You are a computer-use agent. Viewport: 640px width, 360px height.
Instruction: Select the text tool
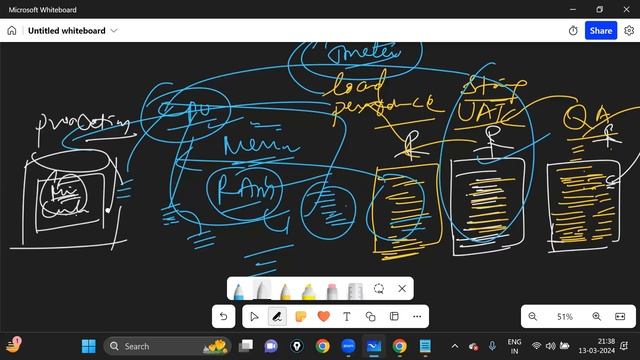tap(347, 316)
